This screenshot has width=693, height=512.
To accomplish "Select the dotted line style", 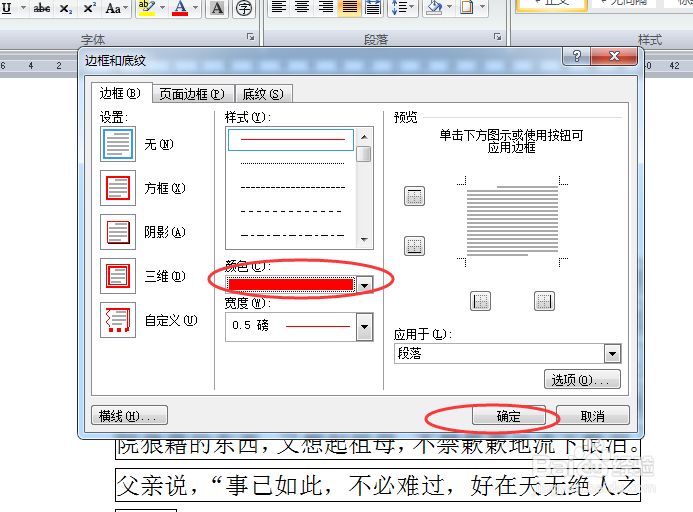I will [292, 164].
